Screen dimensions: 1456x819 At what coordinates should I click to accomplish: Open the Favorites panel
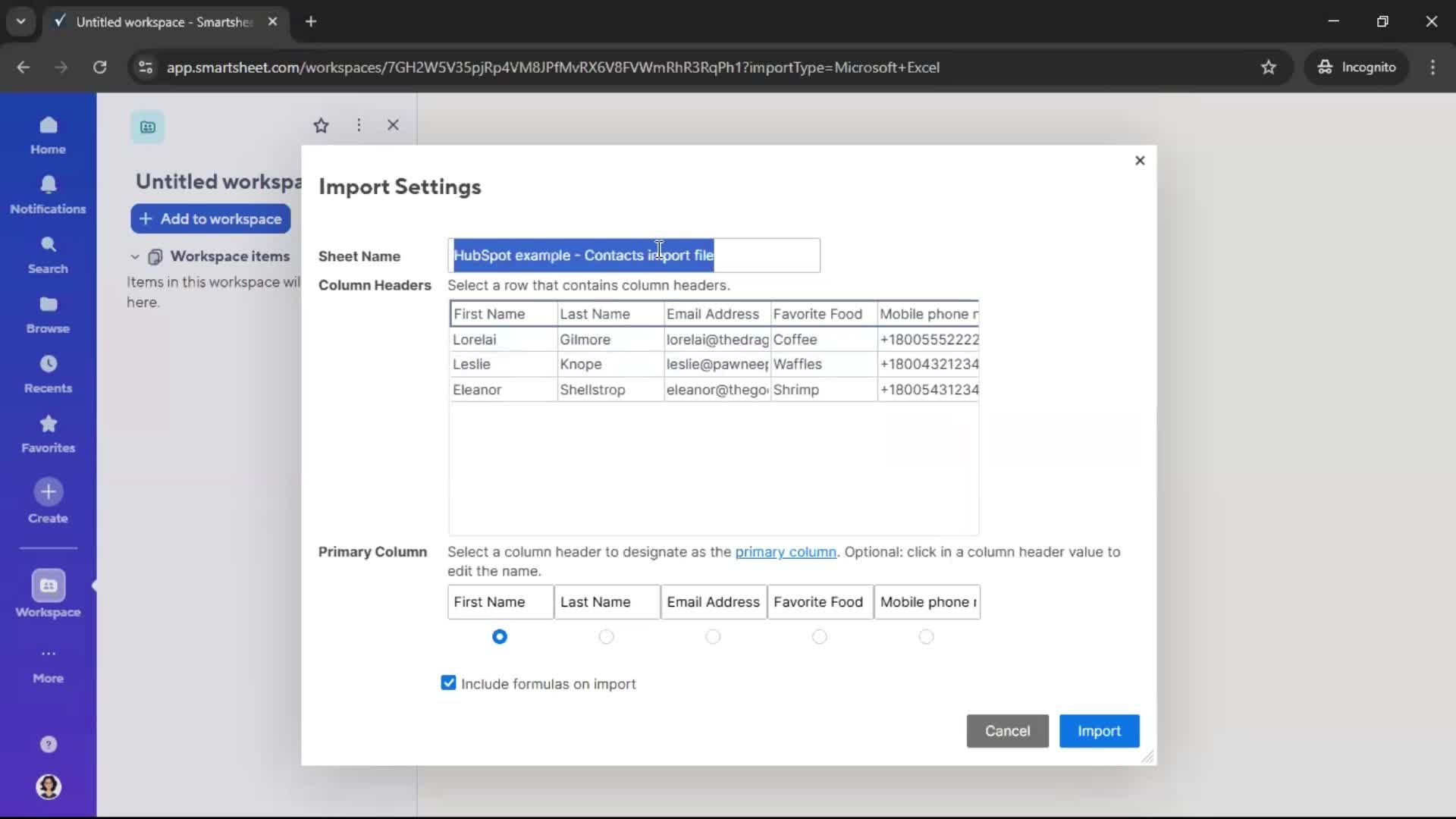coord(48,433)
